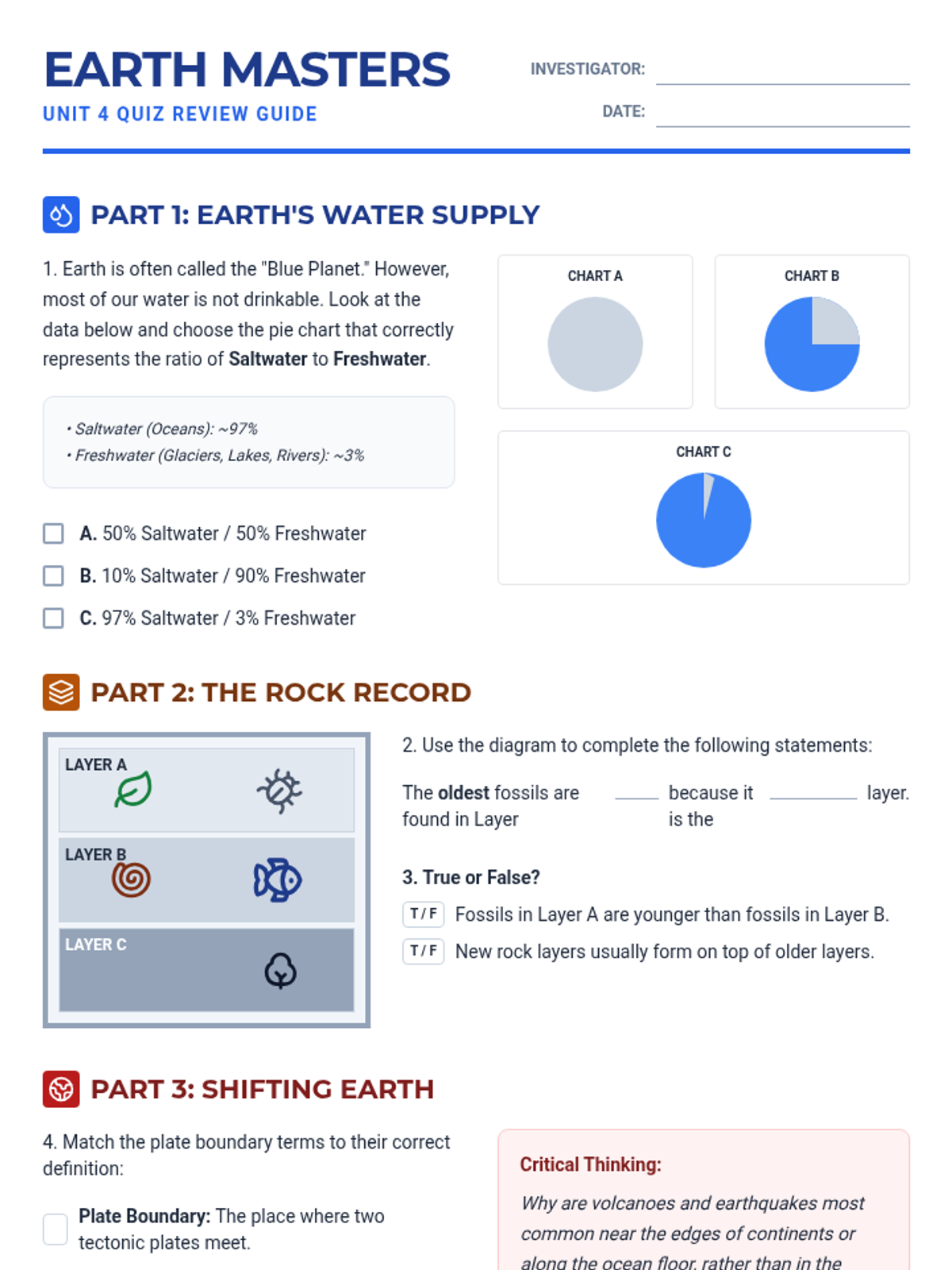Select the Chart B pie chart
952x1270 pixels.
click(812, 344)
